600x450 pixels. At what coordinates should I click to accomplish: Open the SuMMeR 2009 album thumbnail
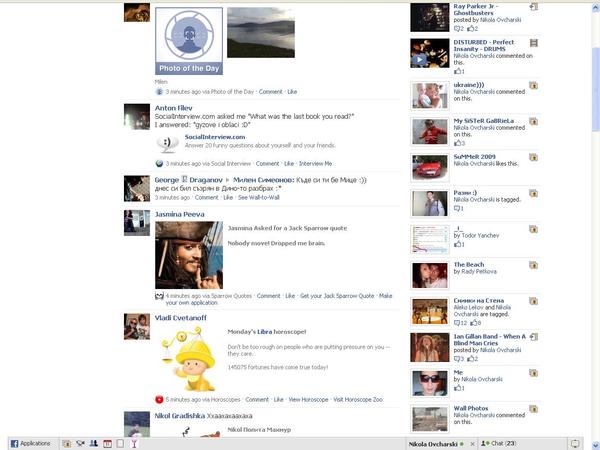[429, 168]
